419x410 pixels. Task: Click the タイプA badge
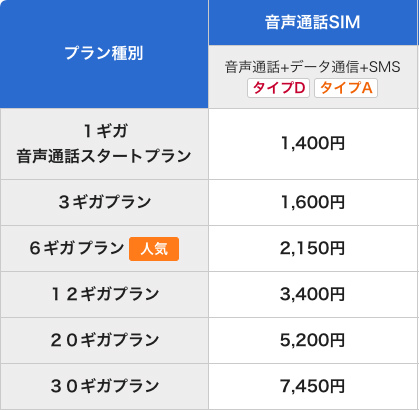(346, 88)
